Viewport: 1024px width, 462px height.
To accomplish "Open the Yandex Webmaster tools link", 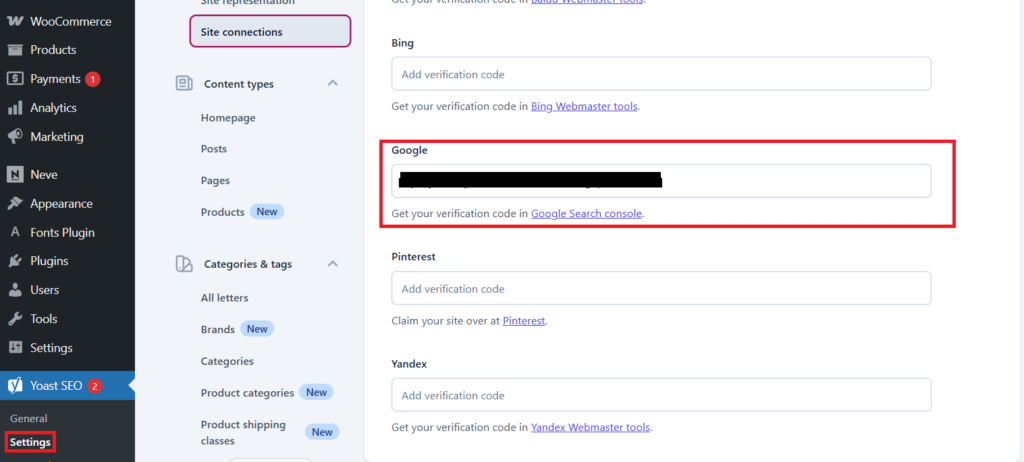I will (590, 428).
